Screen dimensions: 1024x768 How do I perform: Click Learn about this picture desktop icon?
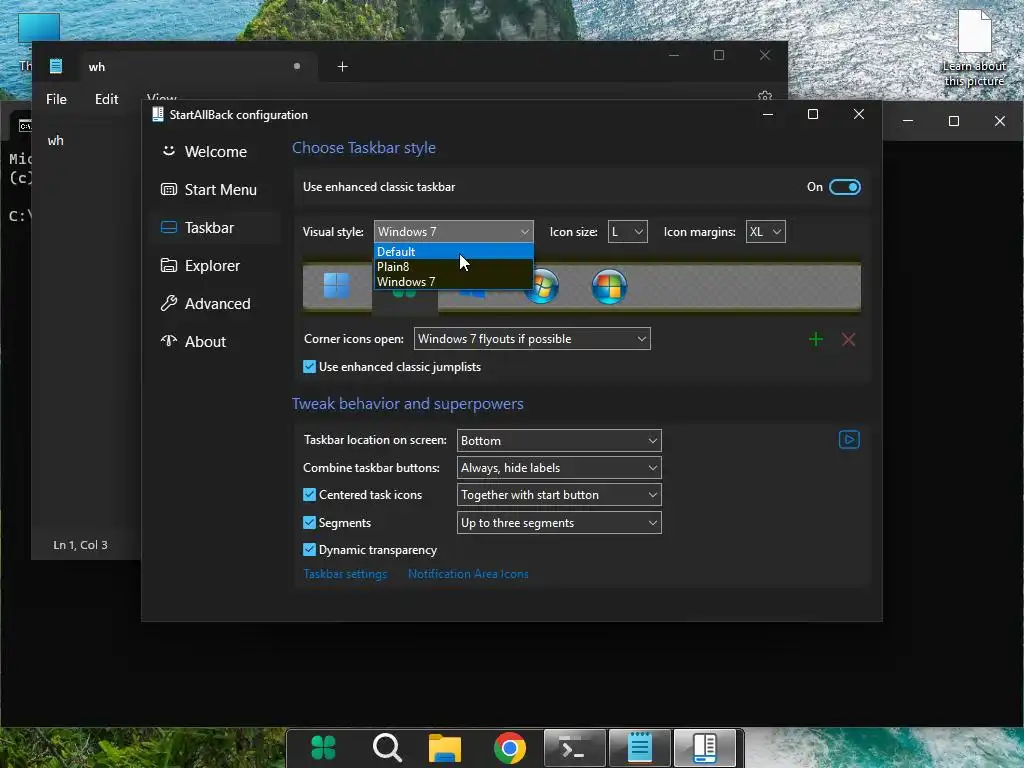click(974, 49)
